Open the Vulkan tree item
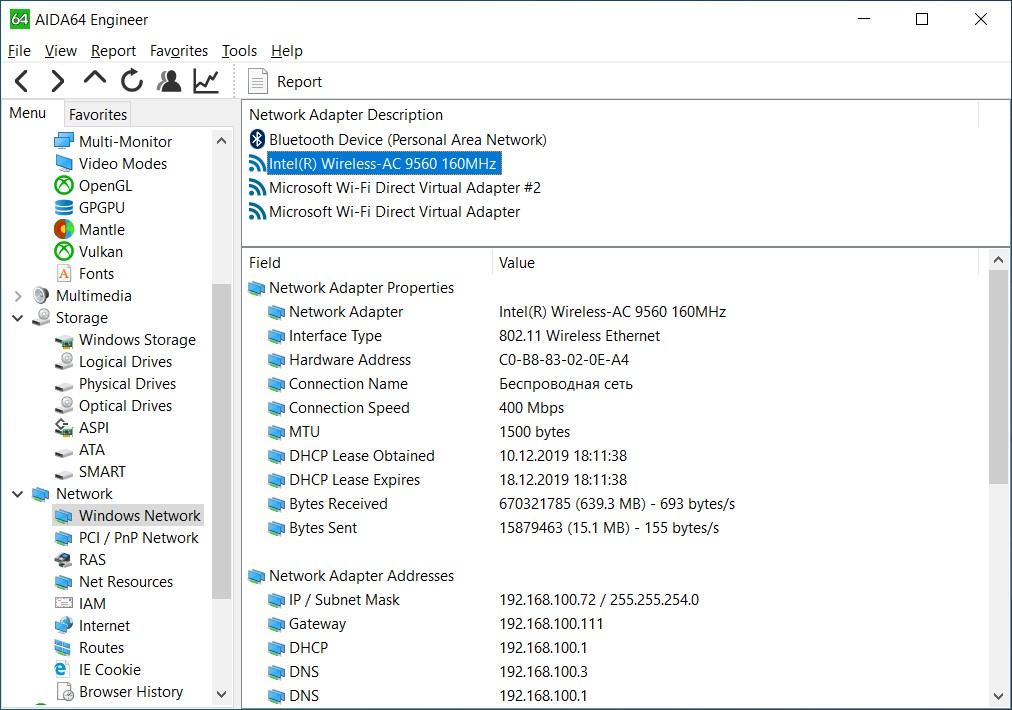The image size is (1012, 710). point(100,252)
